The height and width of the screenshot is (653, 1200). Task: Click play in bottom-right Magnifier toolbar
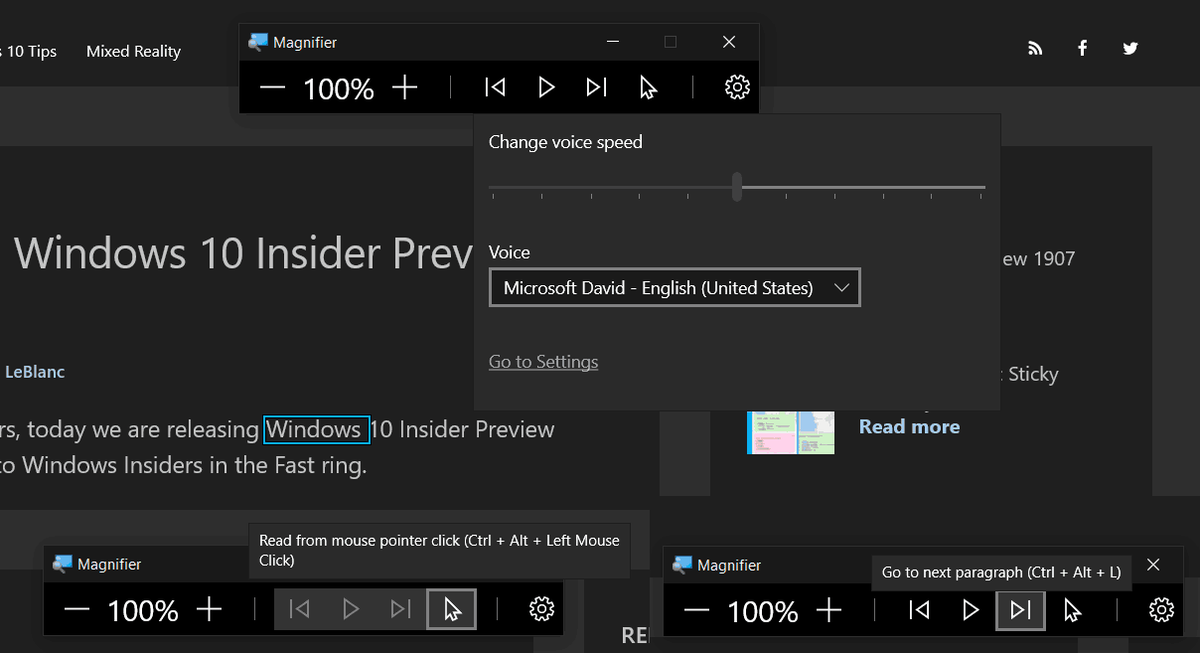pos(970,610)
